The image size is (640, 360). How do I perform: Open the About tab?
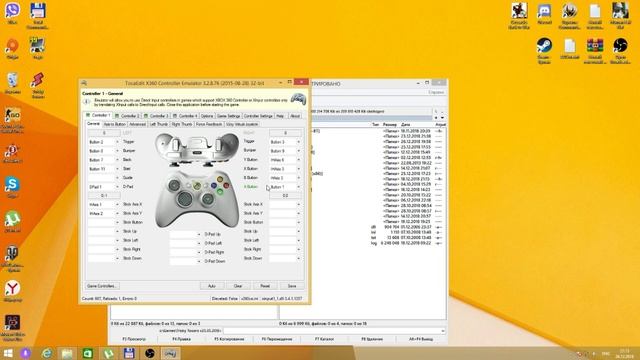pyautogui.click(x=295, y=116)
